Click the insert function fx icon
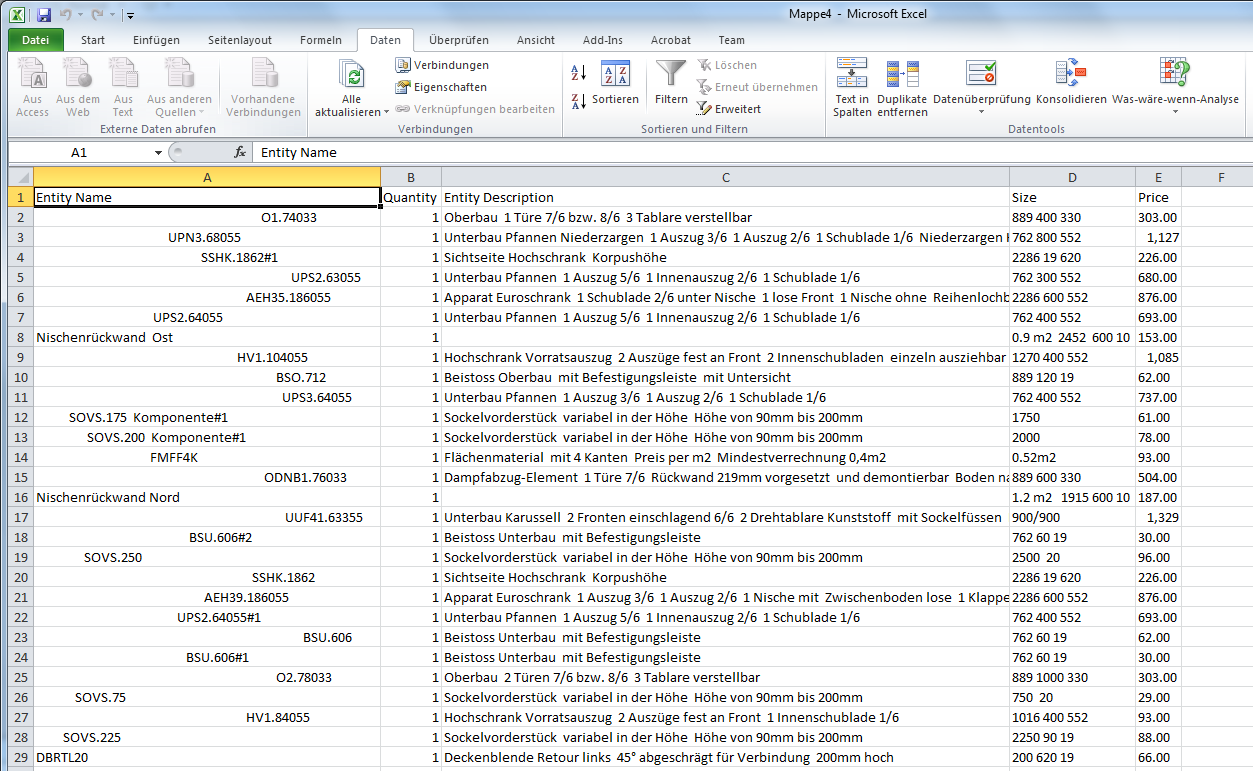 click(240, 153)
